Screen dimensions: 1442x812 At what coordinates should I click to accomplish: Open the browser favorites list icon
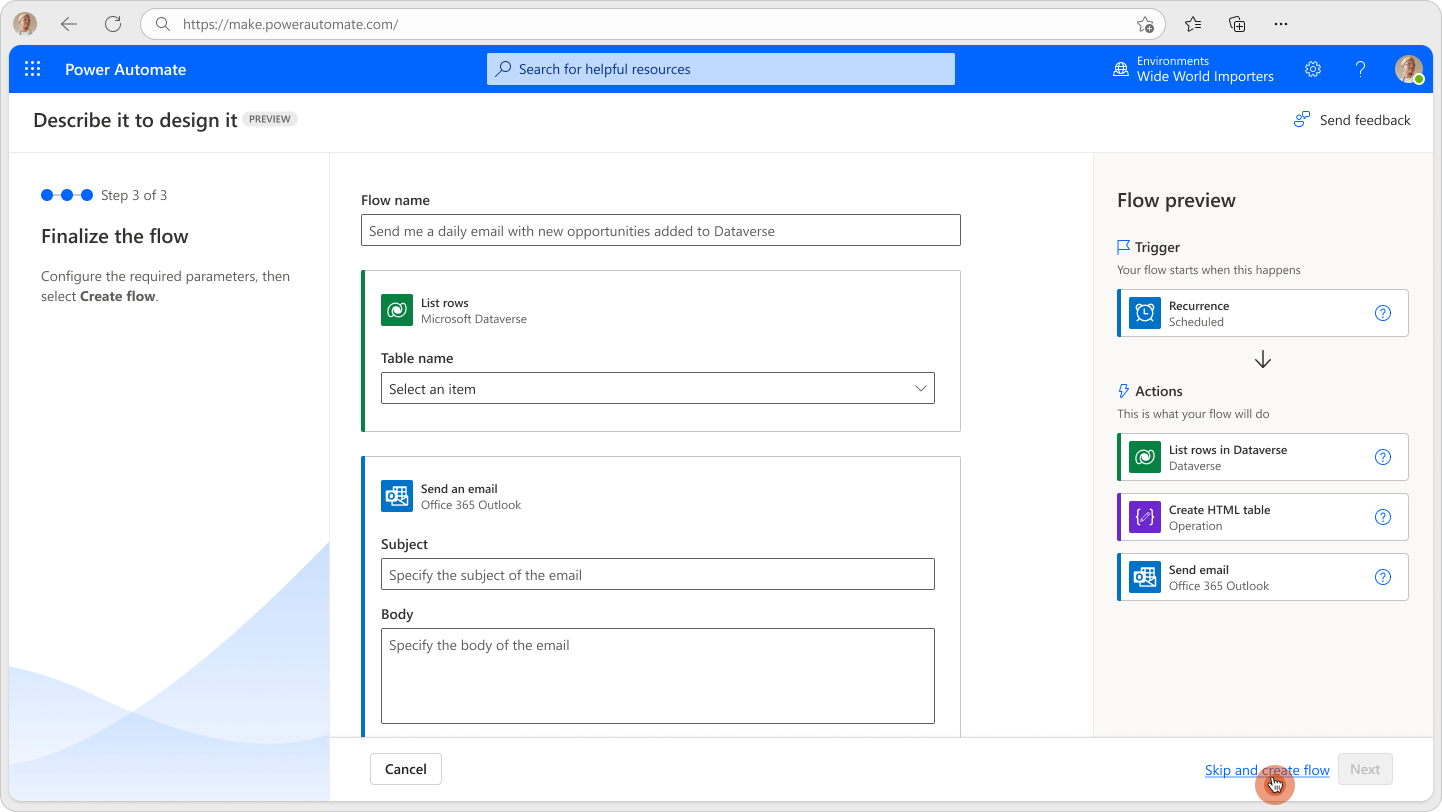coord(1193,24)
